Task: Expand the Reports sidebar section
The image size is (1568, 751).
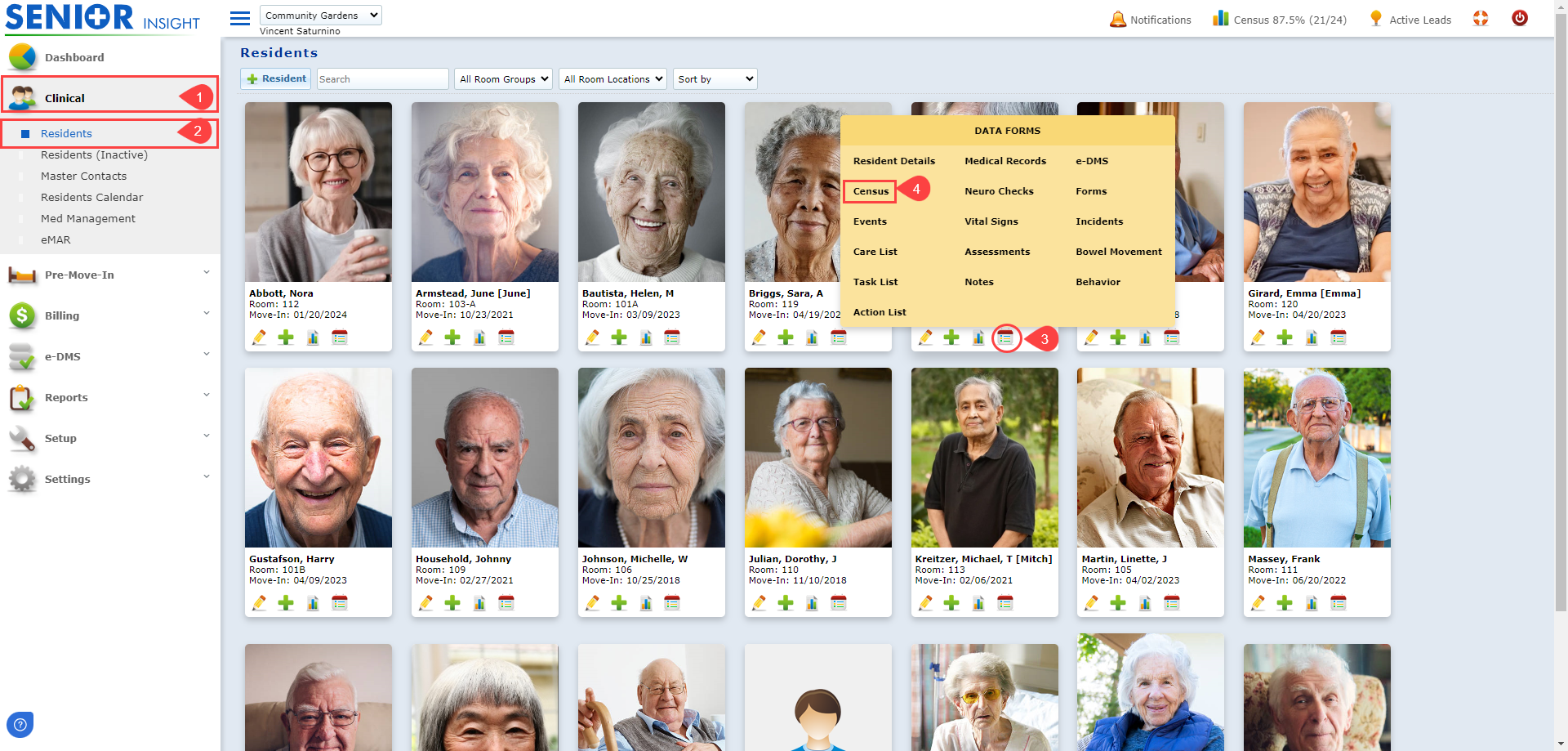Action: coord(109,397)
